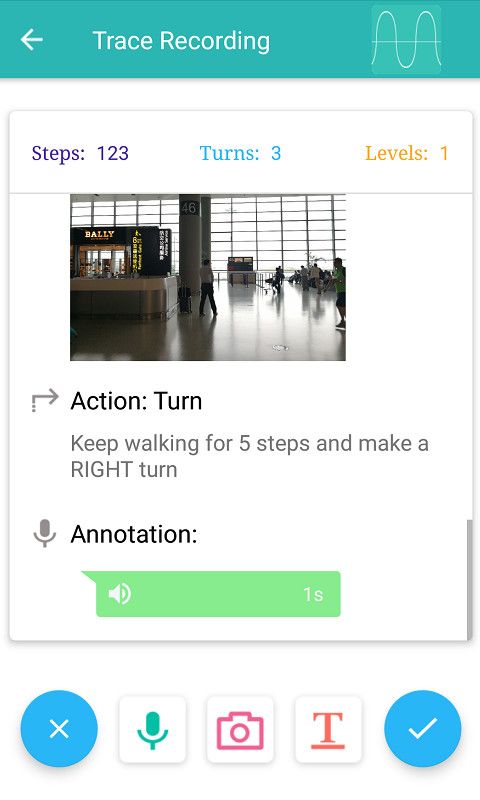Tap the gray microphone beside Annotation
480x800 pixels.
coord(45,534)
